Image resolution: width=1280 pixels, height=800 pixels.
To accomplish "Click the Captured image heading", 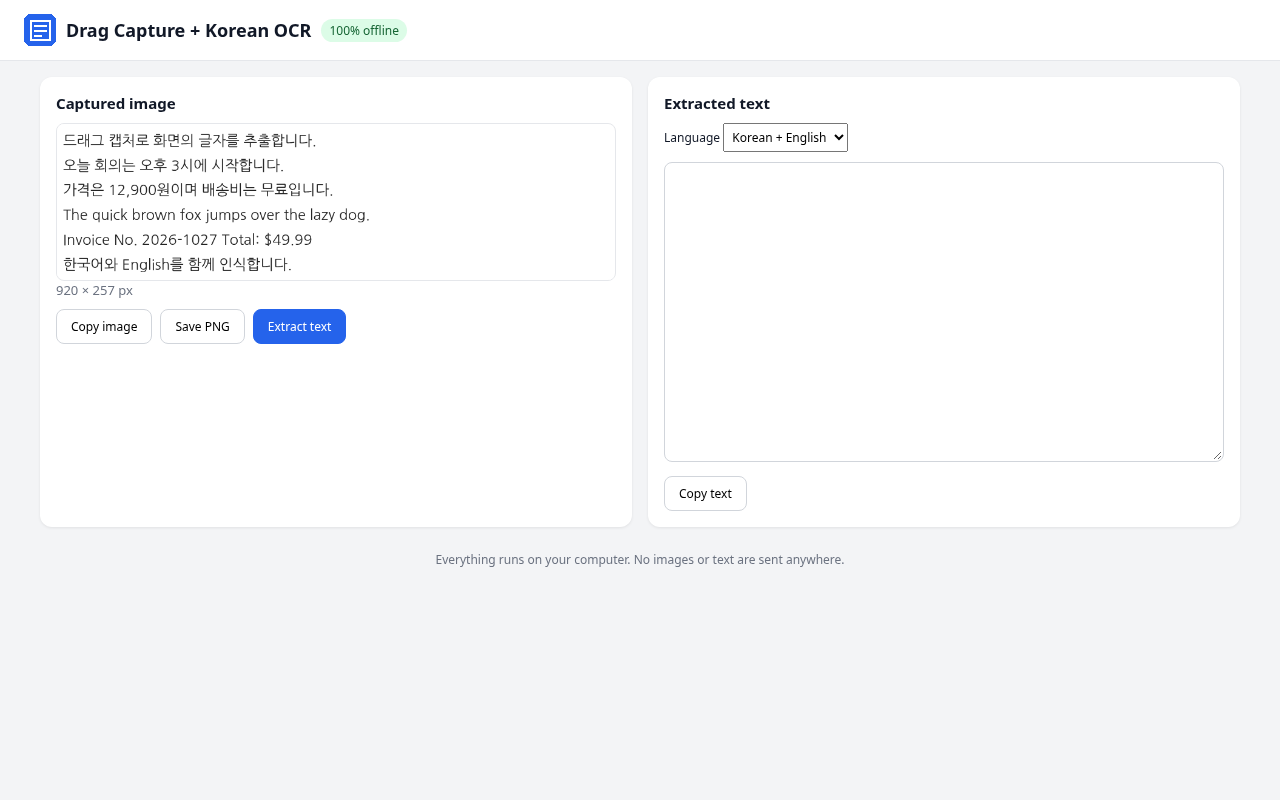I will (x=116, y=104).
